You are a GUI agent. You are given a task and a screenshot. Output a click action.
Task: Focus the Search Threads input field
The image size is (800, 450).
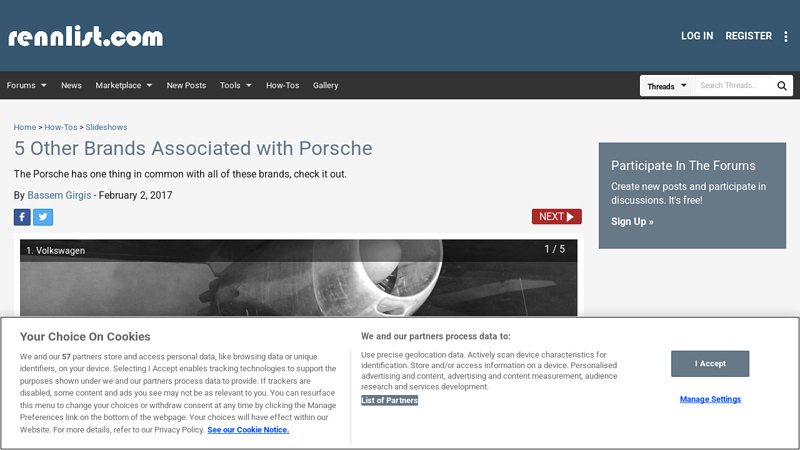click(735, 86)
